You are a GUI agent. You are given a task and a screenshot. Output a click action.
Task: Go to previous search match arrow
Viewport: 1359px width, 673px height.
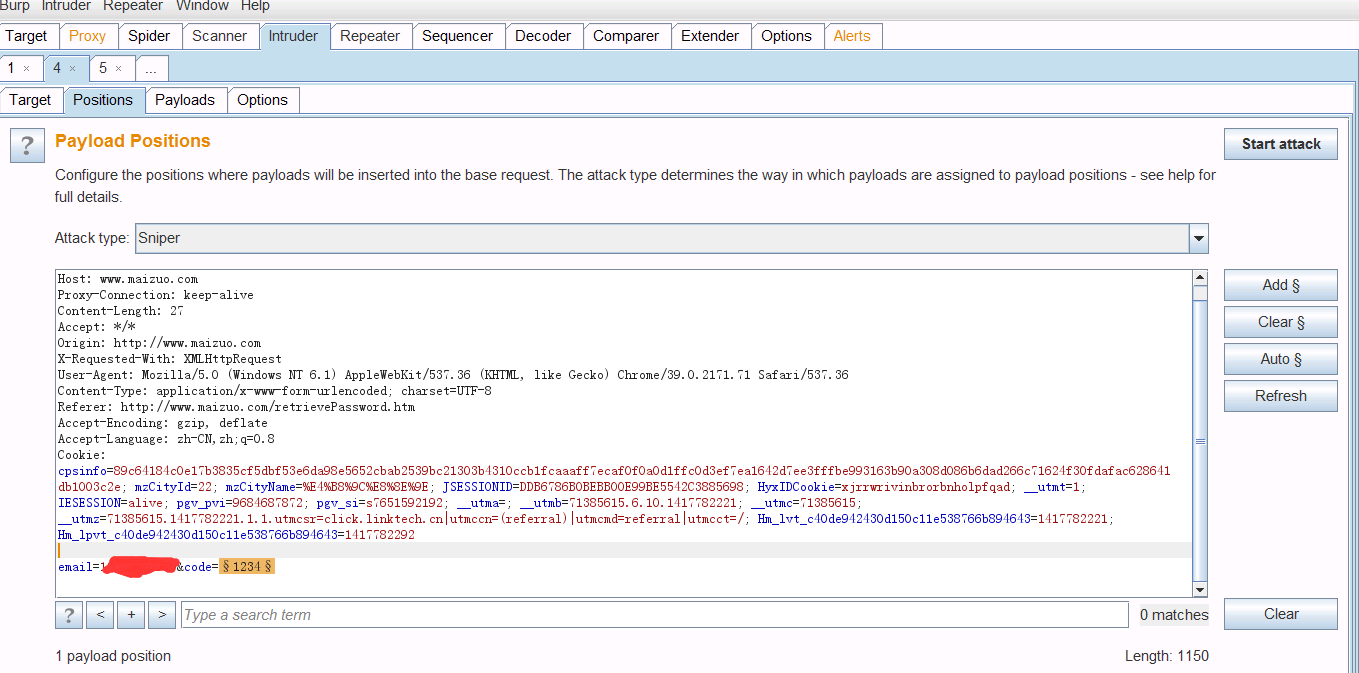click(x=100, y=614)
